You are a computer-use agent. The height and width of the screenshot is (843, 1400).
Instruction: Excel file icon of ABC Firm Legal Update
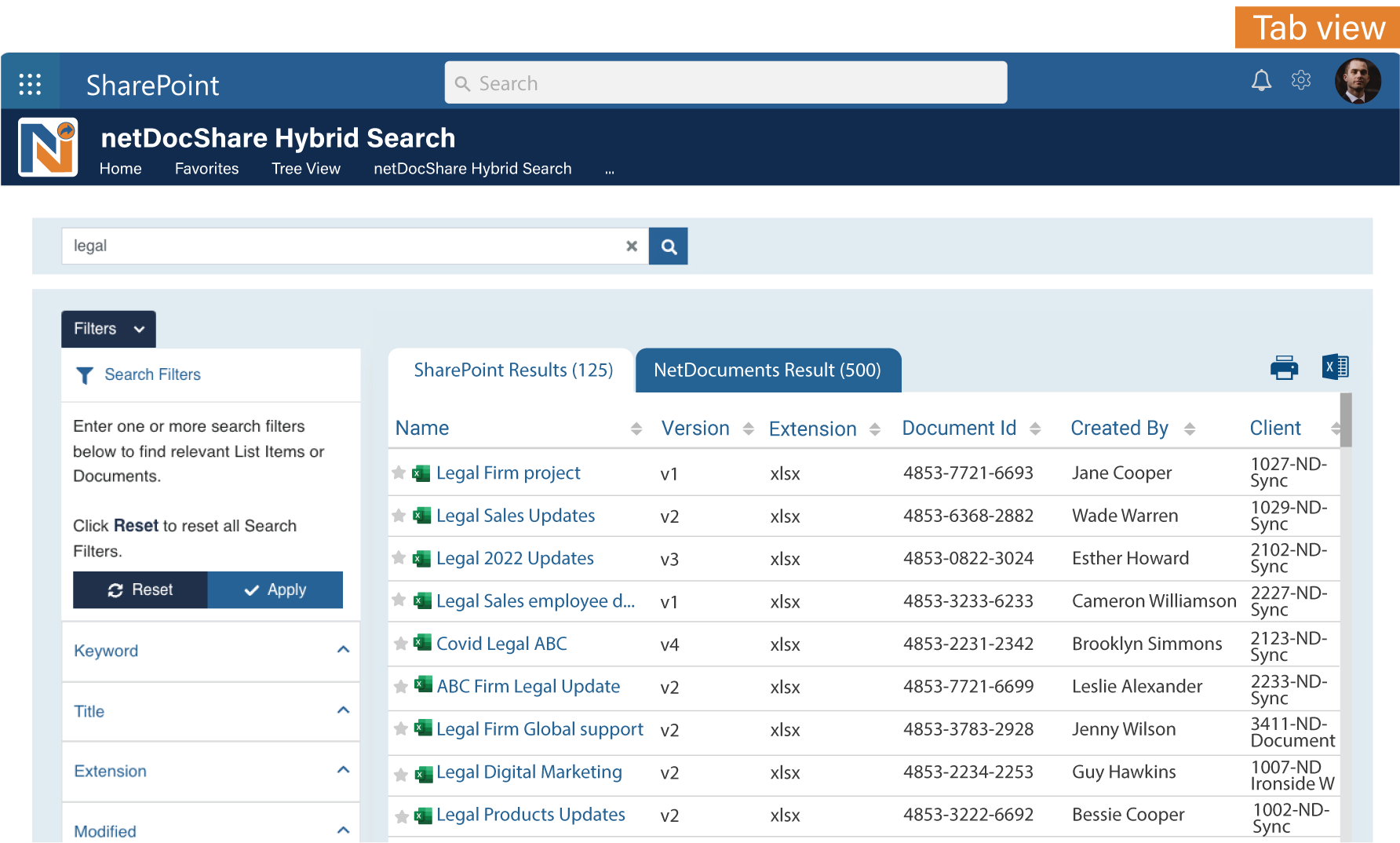[424, 684]
